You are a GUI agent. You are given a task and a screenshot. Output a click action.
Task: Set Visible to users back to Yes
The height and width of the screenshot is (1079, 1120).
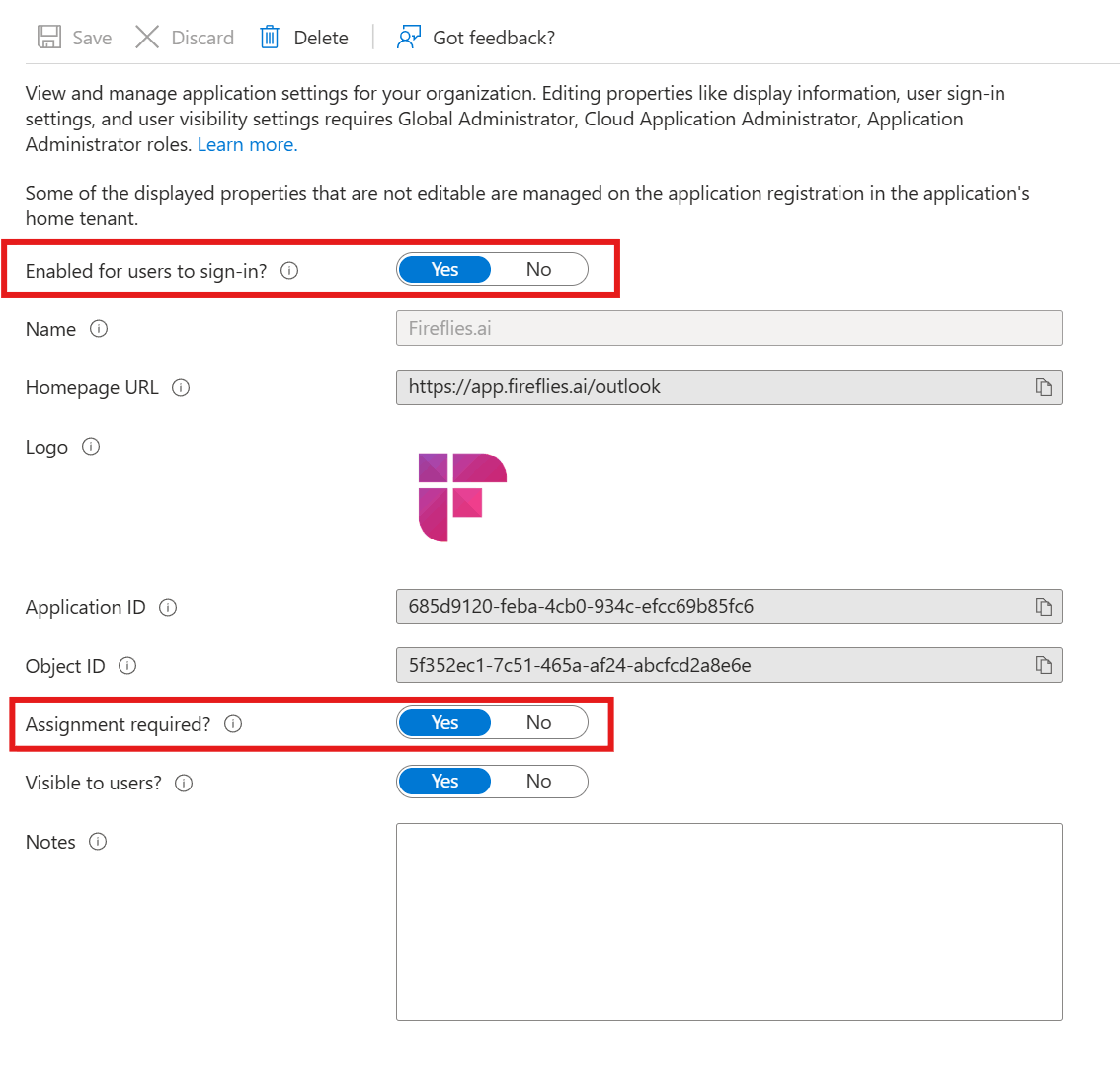pos(444,781)
